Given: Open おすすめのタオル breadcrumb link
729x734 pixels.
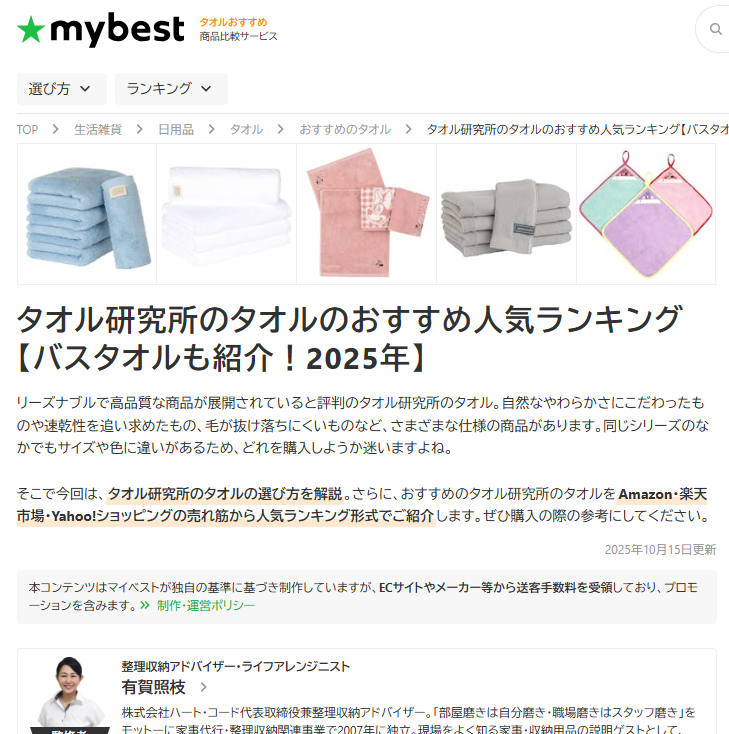Looking at the screenshot, I should 345,129.
